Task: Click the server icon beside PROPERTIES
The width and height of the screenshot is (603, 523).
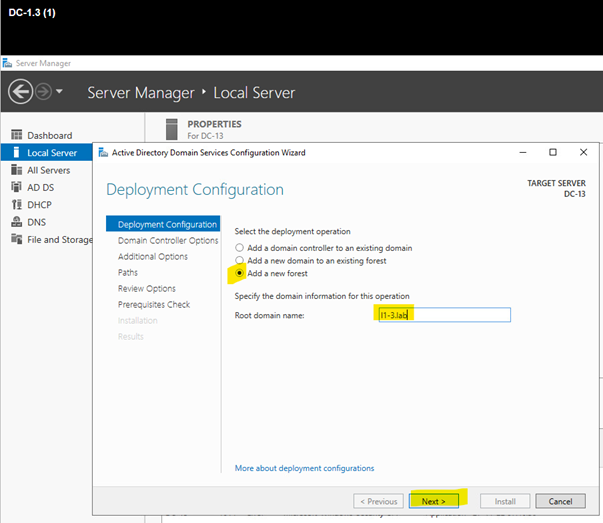Action: [x=172, y=129]
